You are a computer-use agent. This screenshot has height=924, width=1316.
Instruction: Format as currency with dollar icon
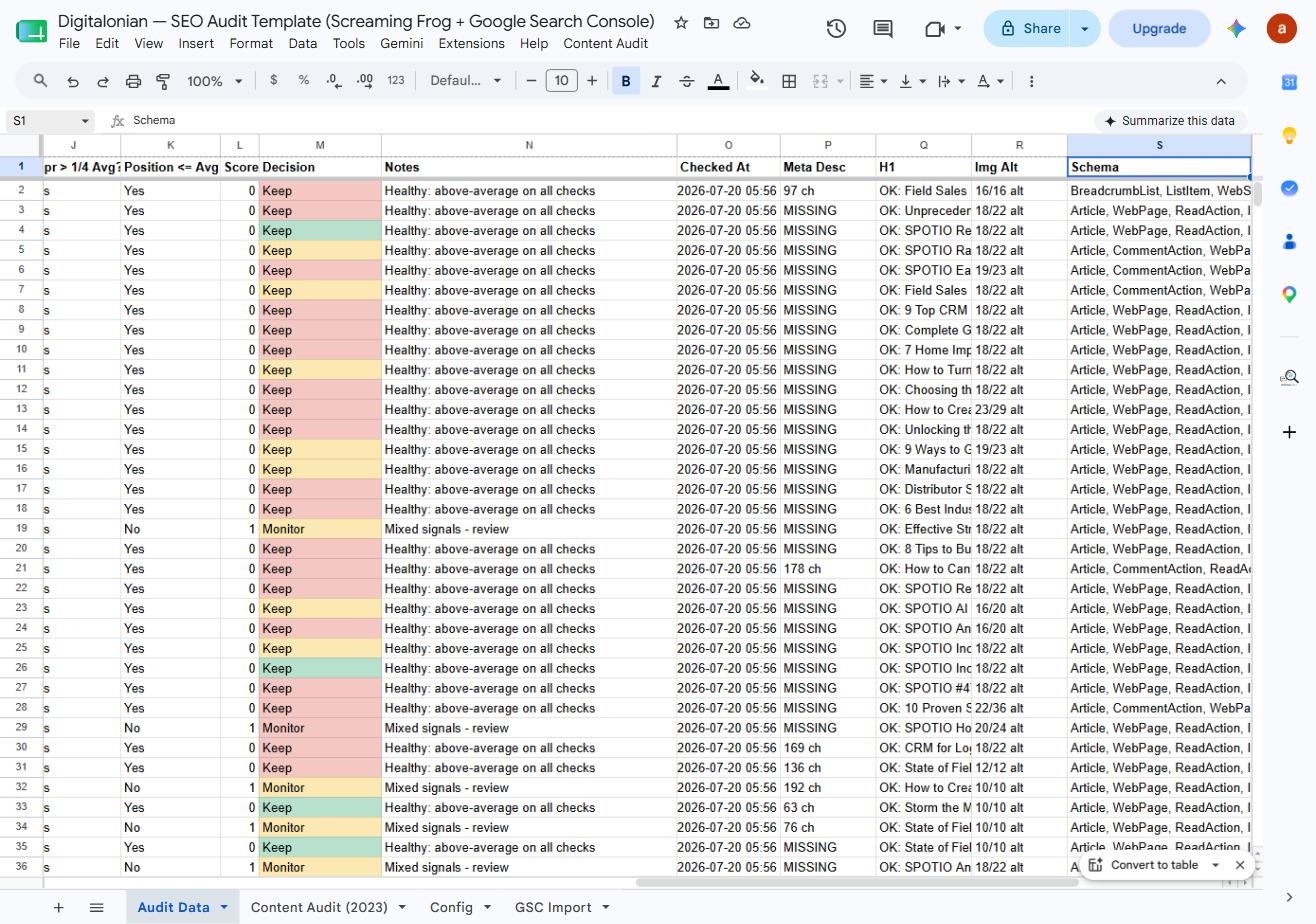(x=273, y=80)
